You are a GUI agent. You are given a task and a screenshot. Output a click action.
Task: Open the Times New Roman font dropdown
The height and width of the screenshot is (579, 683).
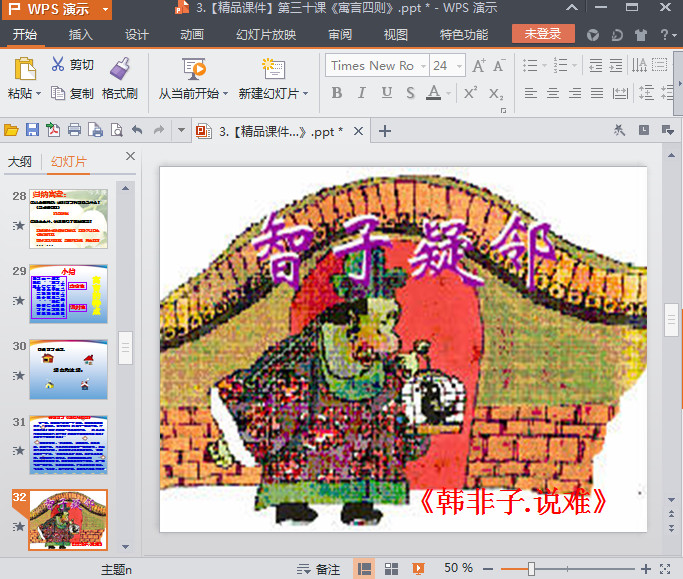[x=371, y=66]
